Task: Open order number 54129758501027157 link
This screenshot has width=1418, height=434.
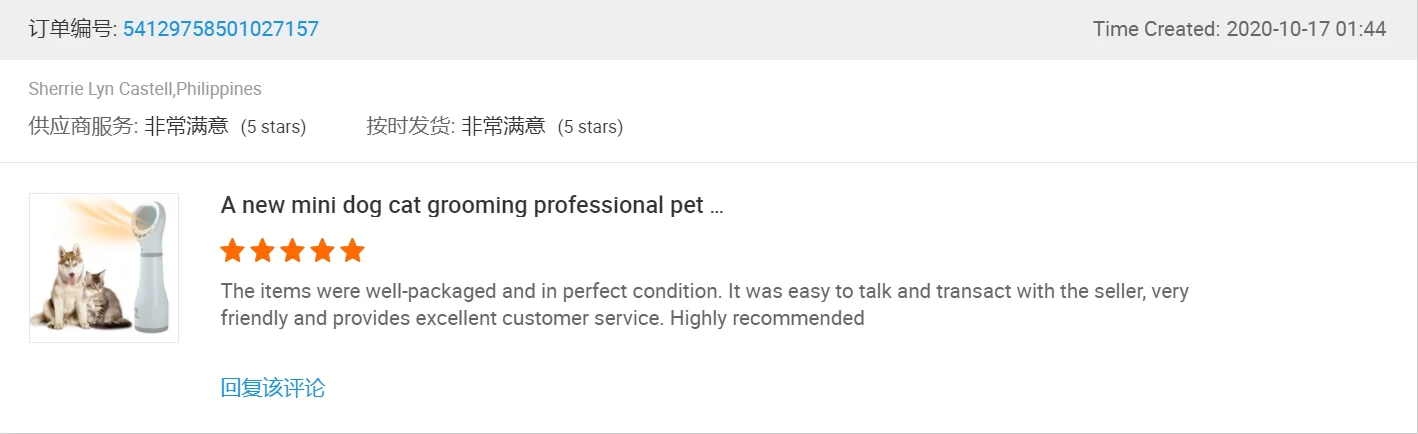Action: (x=220, y=29)
